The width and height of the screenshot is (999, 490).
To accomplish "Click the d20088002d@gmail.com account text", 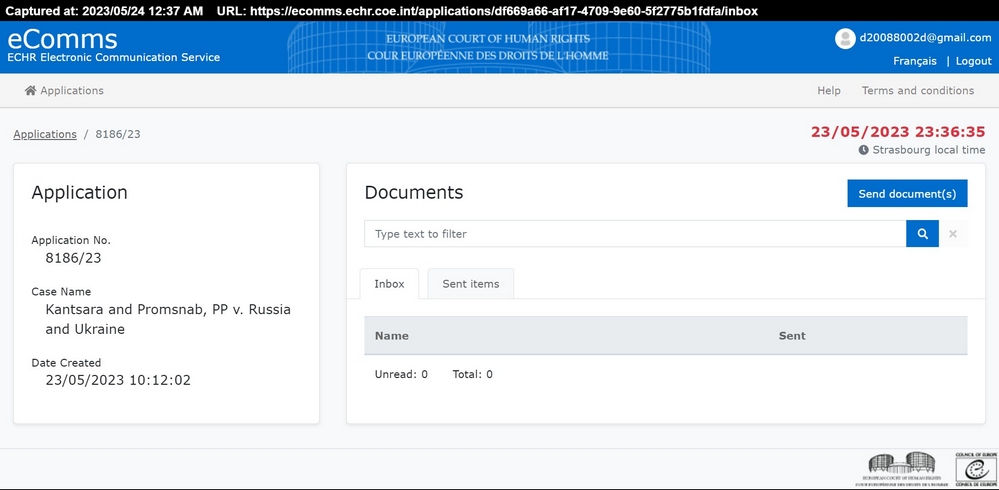I will pyautogui.click(x=925, y=38).
